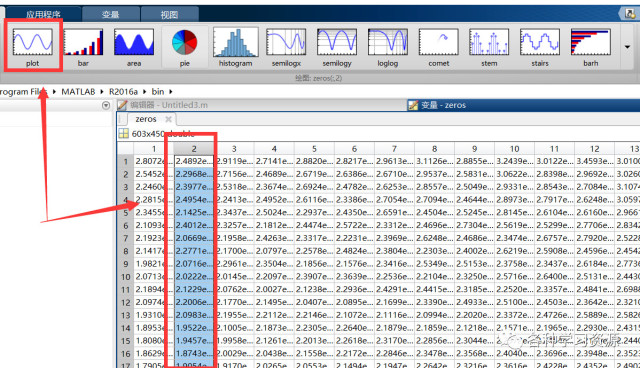The height and width of the screenshot is (368, 640).
Task: Activate the 变量 - zeros panel title
Action: click(523, 105)
